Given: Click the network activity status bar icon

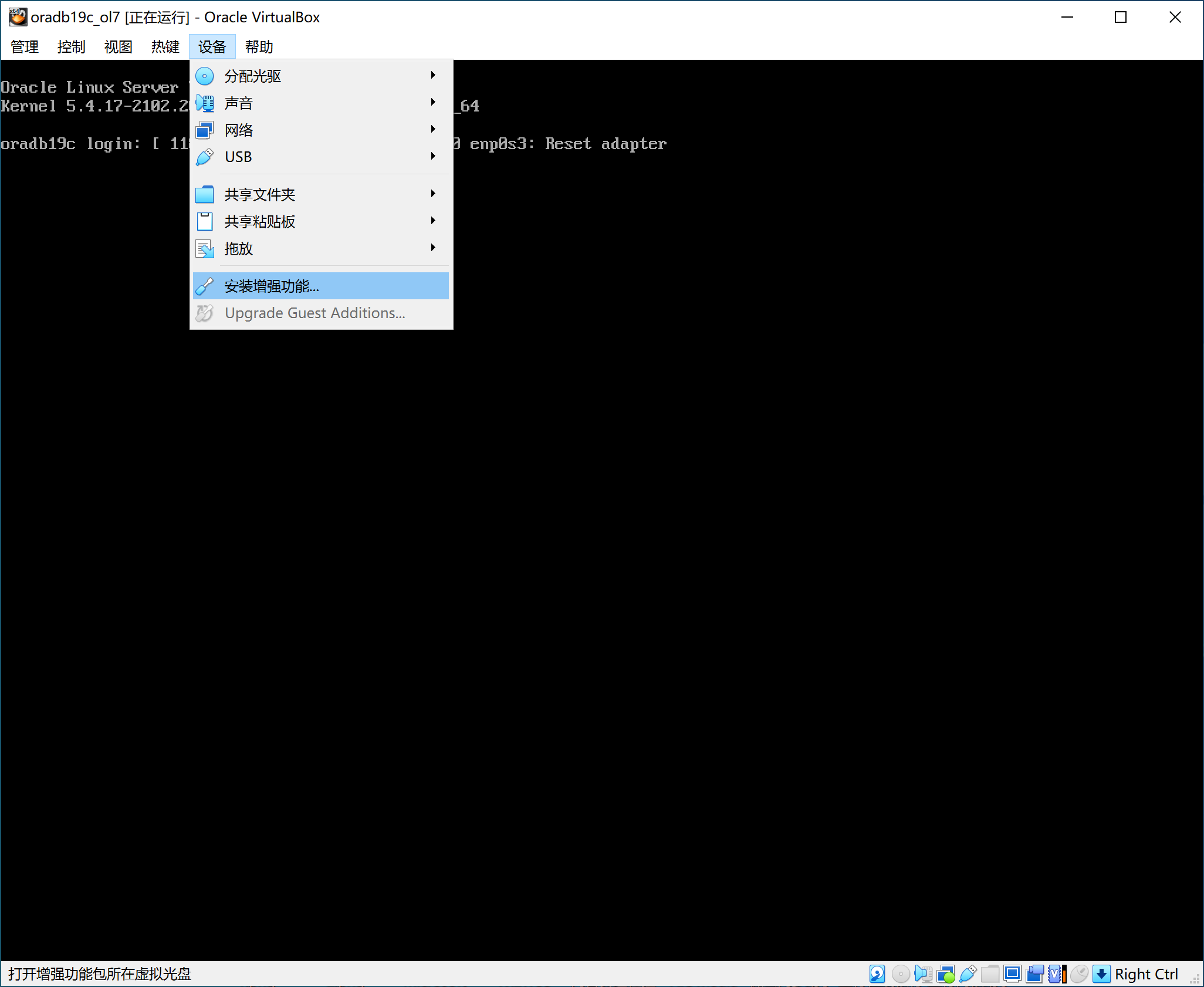Looking at the screenshot, I should click(x=945, y=974).
